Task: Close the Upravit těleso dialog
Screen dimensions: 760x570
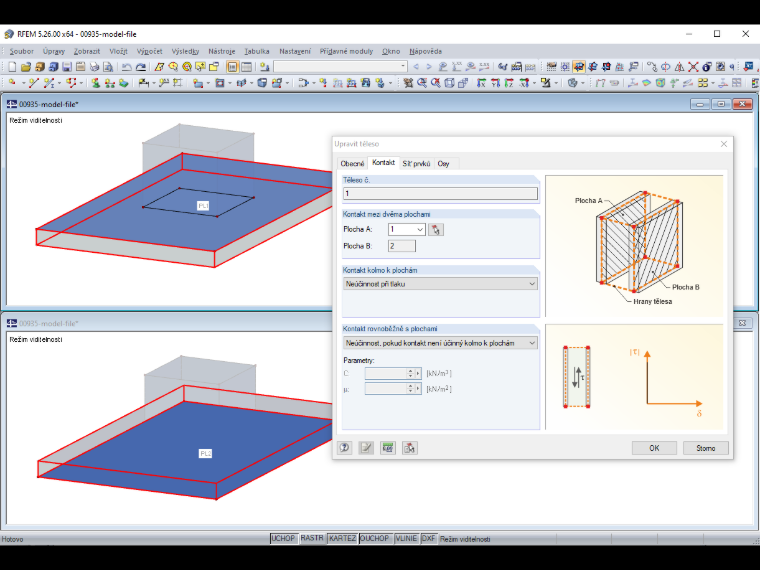Action: [x=724, y=144]
